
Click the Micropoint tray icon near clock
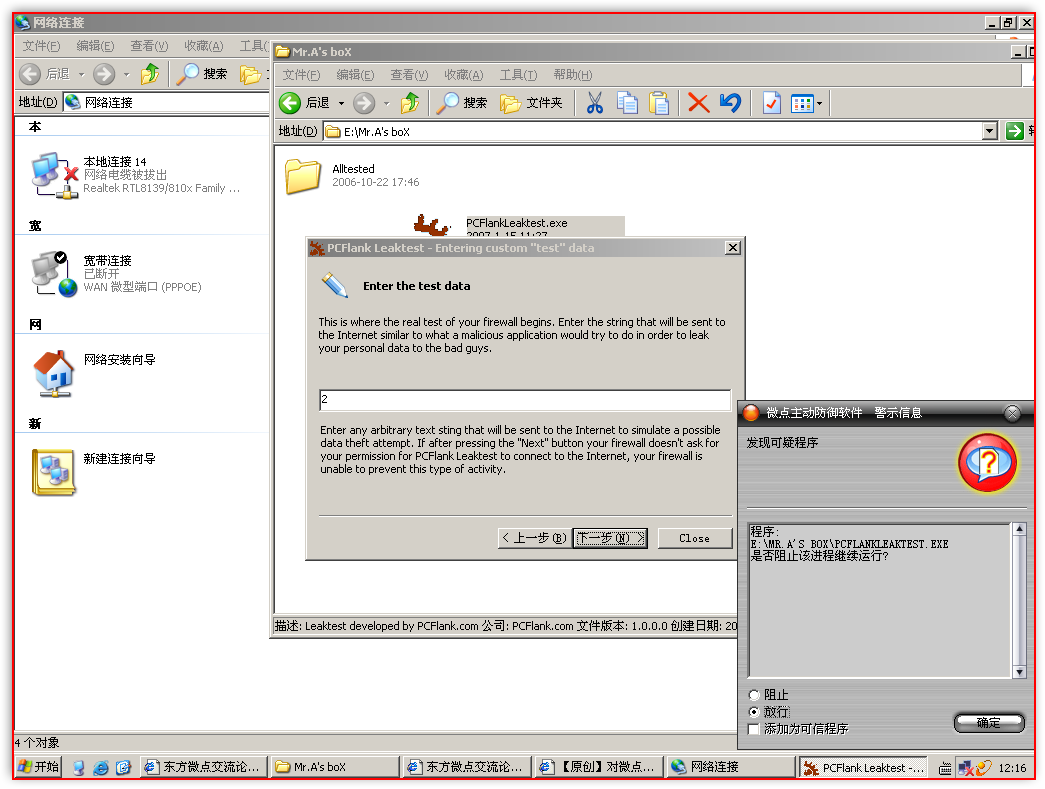point(982,768)
